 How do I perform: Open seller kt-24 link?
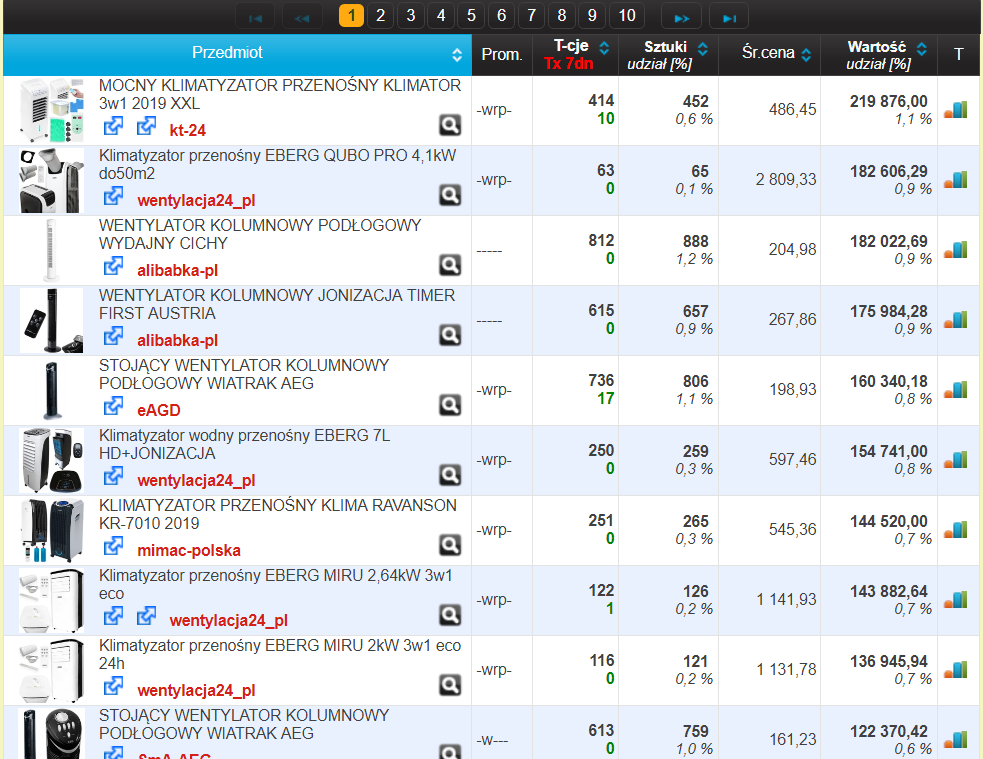coord(187,130)
